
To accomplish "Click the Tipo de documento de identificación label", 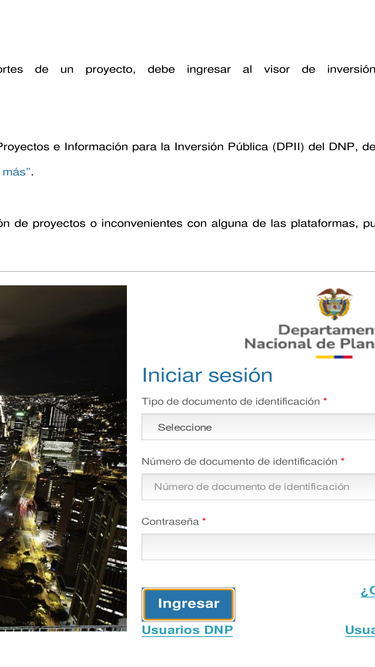I will point(230,402).
